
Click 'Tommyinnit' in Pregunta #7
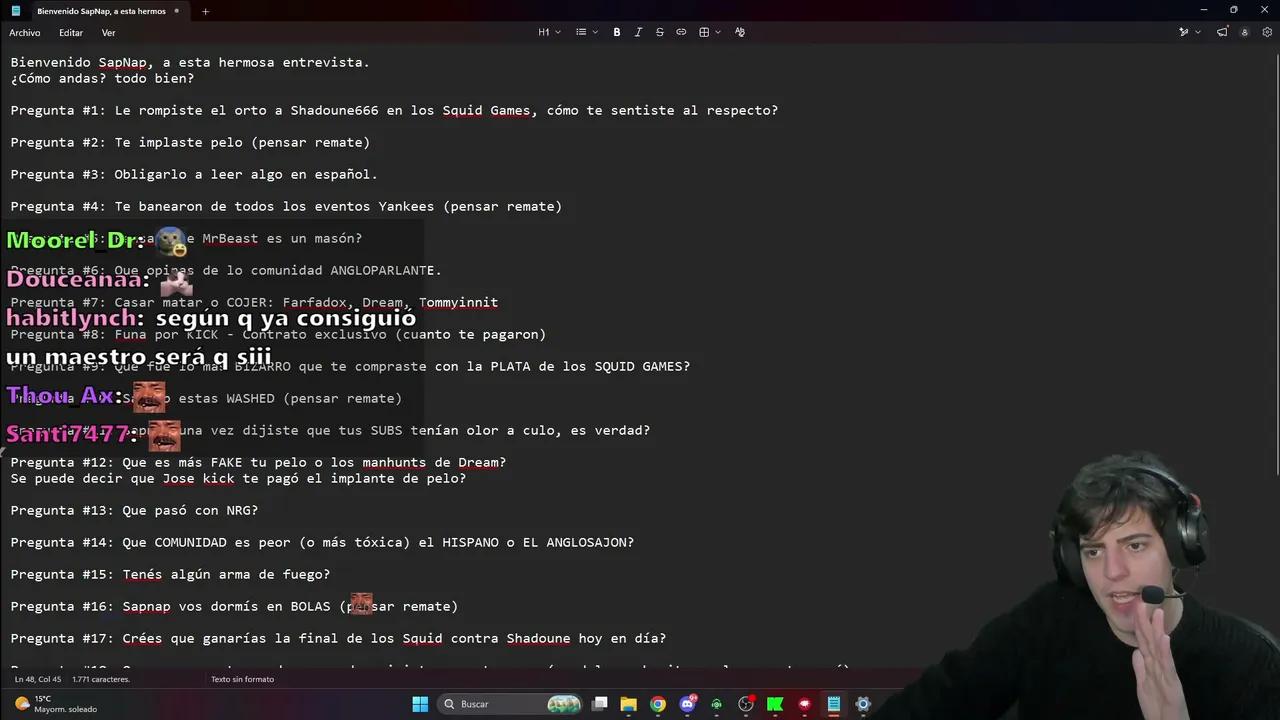click(458, 302)
